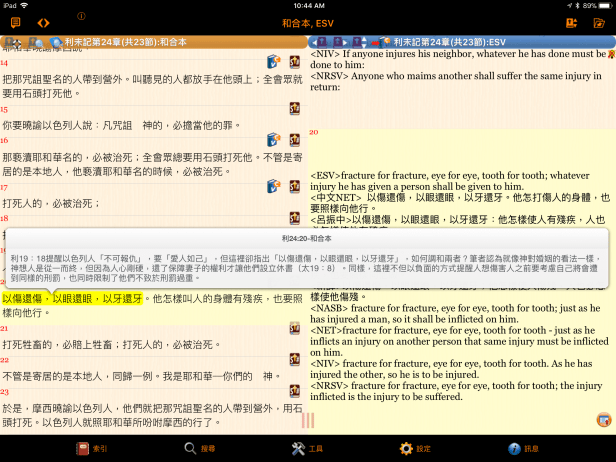The image size is (616, 462).
Task: Select the yellow highlighted verse 以傷還傷，以眼還眼
Action: [75, 298]
